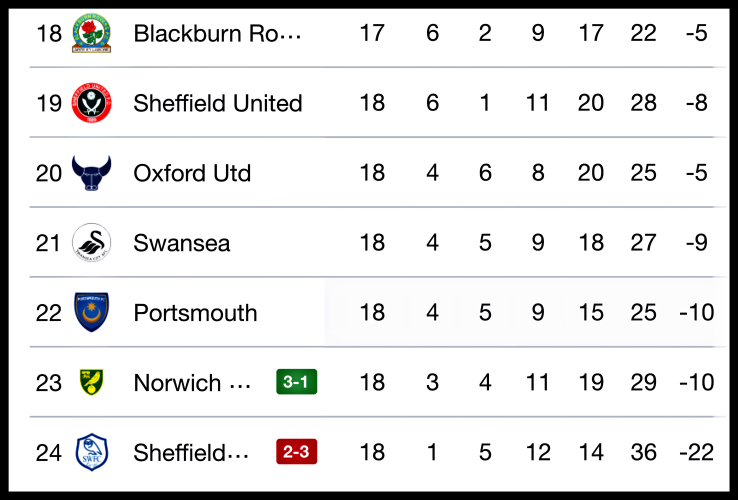Click the Portsmouth shield crest
This screenshot has width=738, height=500.
92,313
